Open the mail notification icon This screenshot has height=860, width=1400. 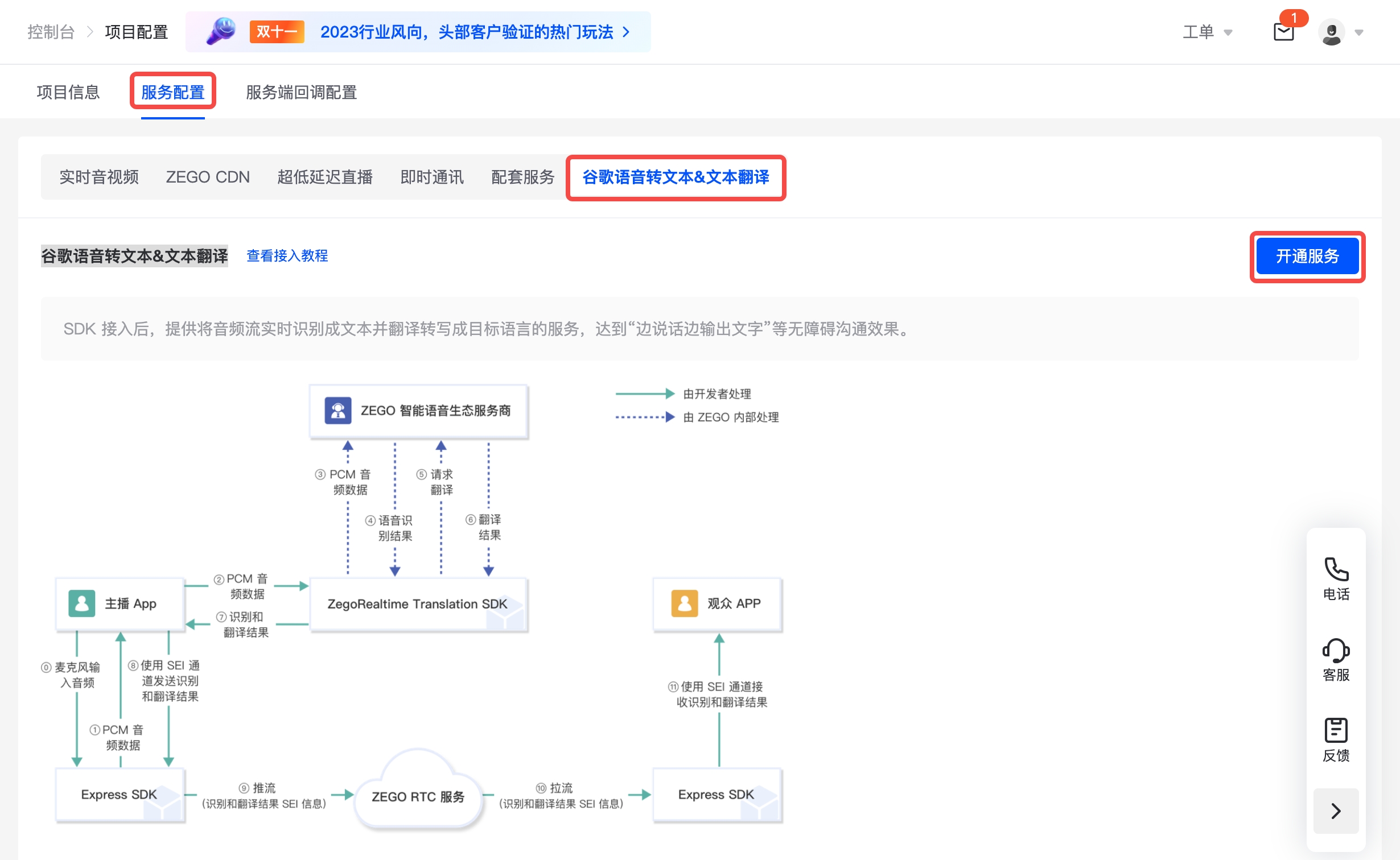click(1283, 32)
